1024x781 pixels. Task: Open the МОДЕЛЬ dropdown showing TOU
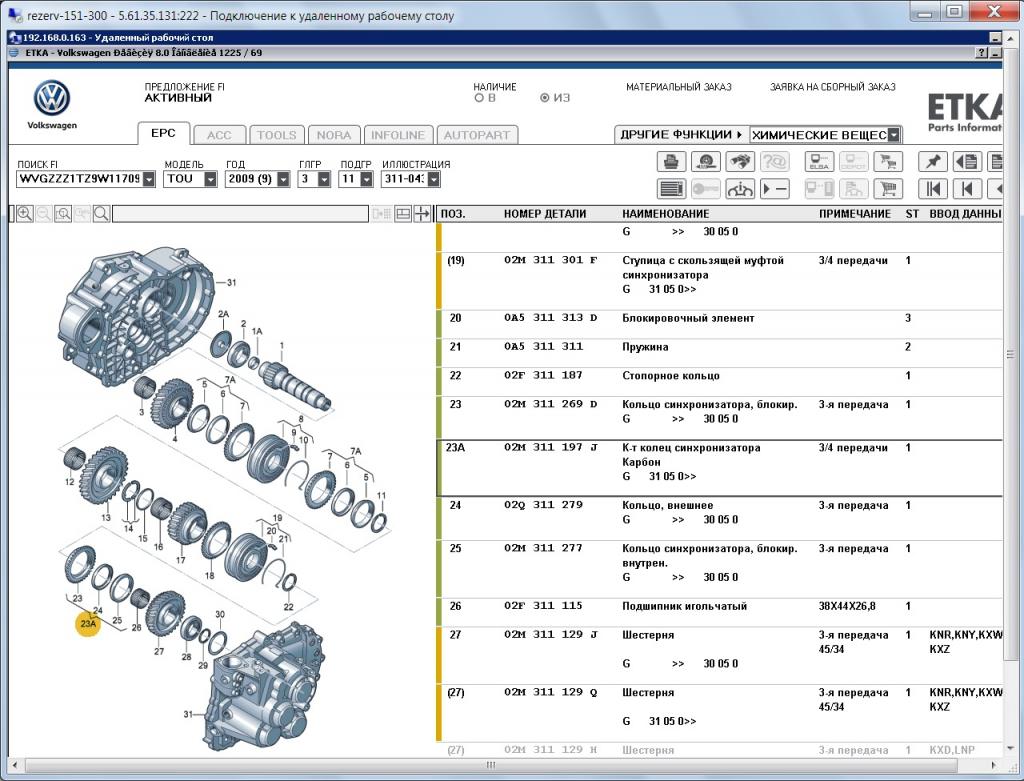point(210,179)
